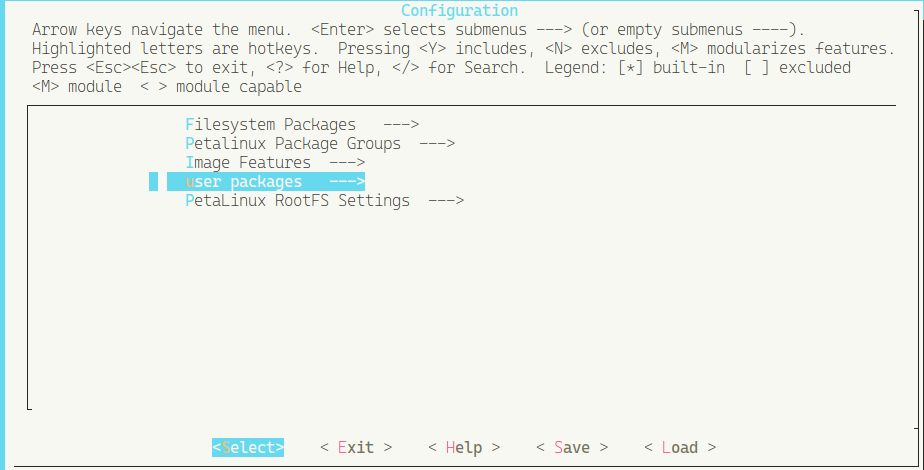The image size is (924, 470).
Task: Expand the user packages submenu arrow
Action: click(346, 182)
